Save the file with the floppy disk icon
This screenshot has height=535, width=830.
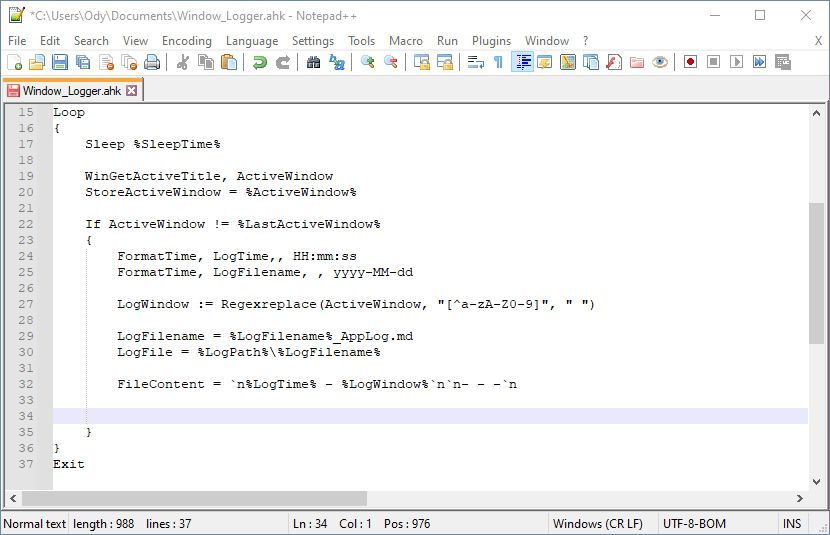pos(60,62)
